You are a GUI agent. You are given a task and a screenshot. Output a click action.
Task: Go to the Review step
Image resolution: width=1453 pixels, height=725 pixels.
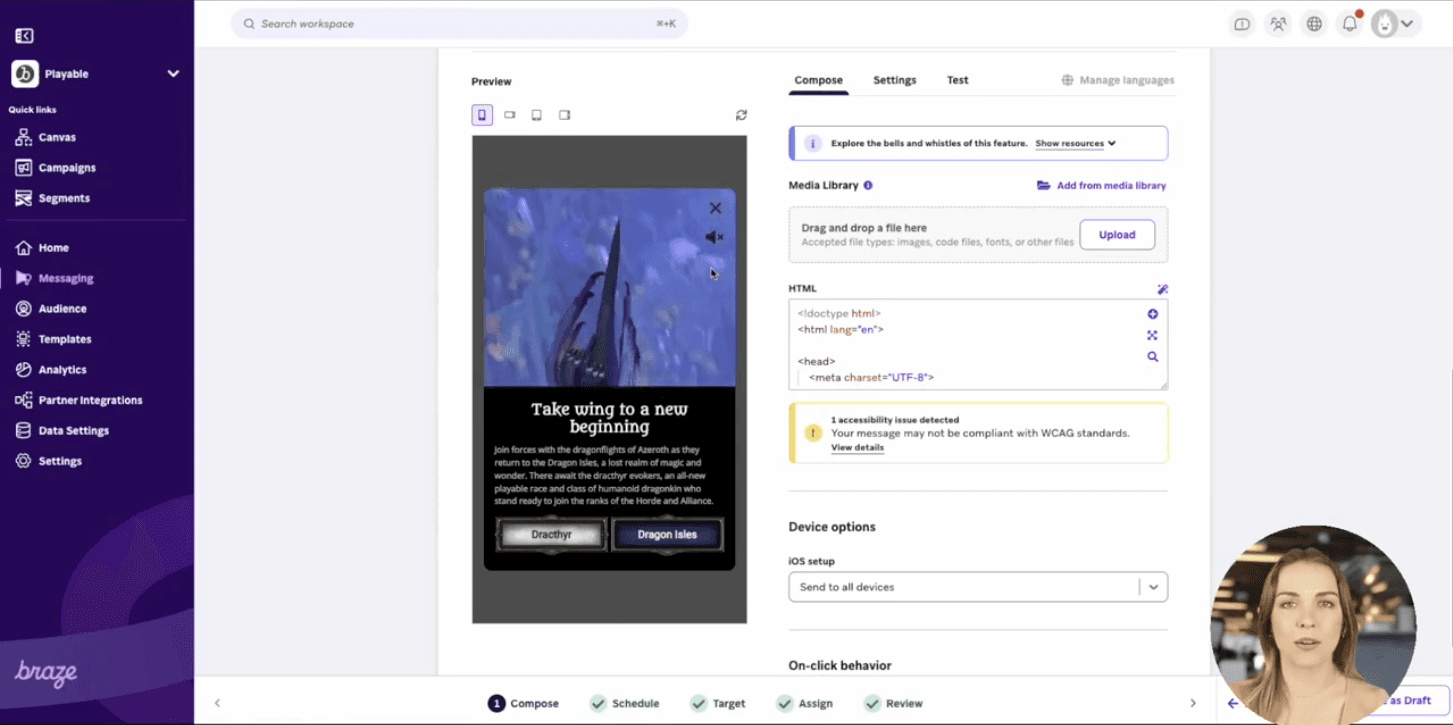click(893, 704)
